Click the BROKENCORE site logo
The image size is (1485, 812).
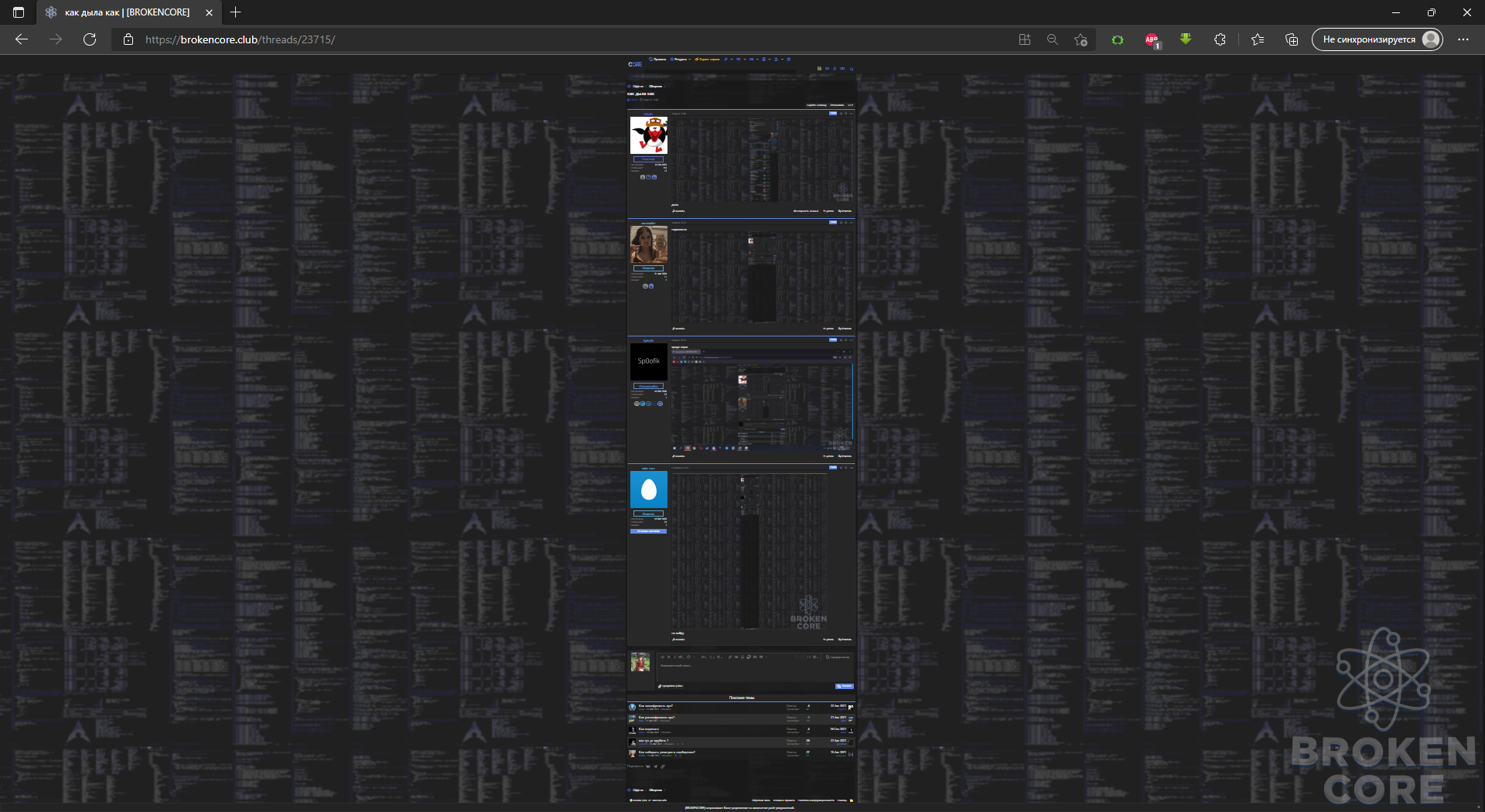click(x=635, y=64)
